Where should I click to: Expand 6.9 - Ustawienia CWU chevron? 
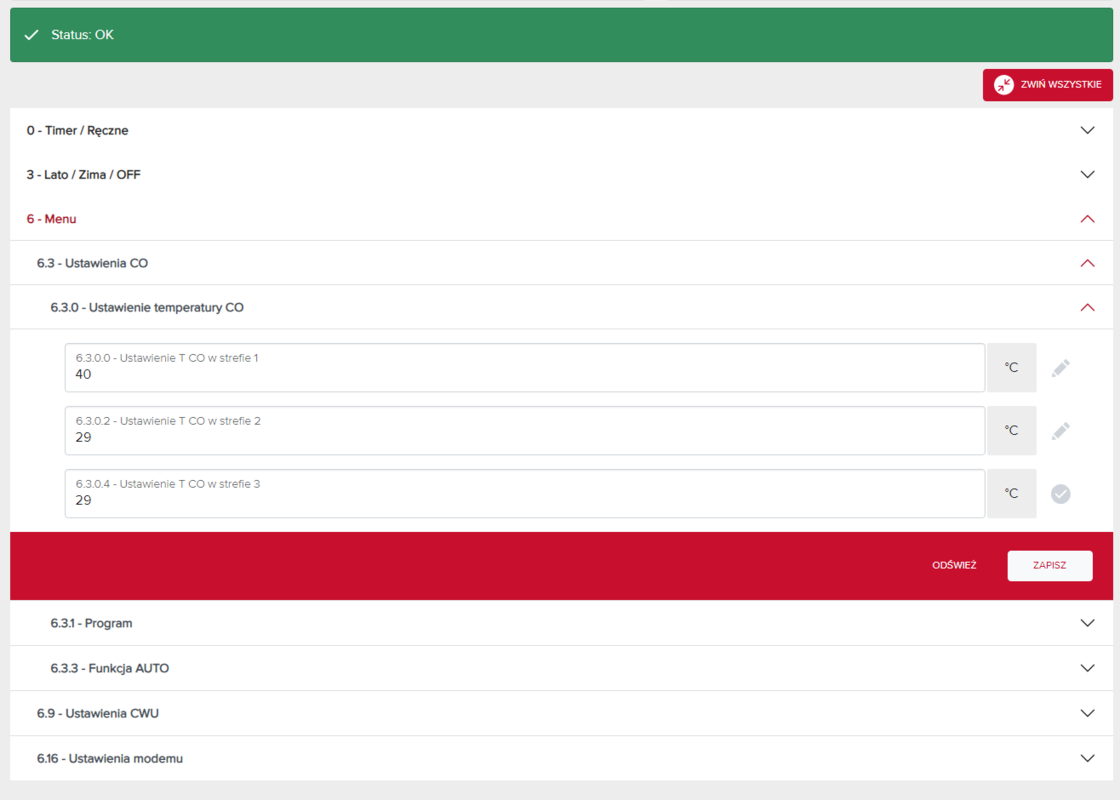(x=1087, y=713)
